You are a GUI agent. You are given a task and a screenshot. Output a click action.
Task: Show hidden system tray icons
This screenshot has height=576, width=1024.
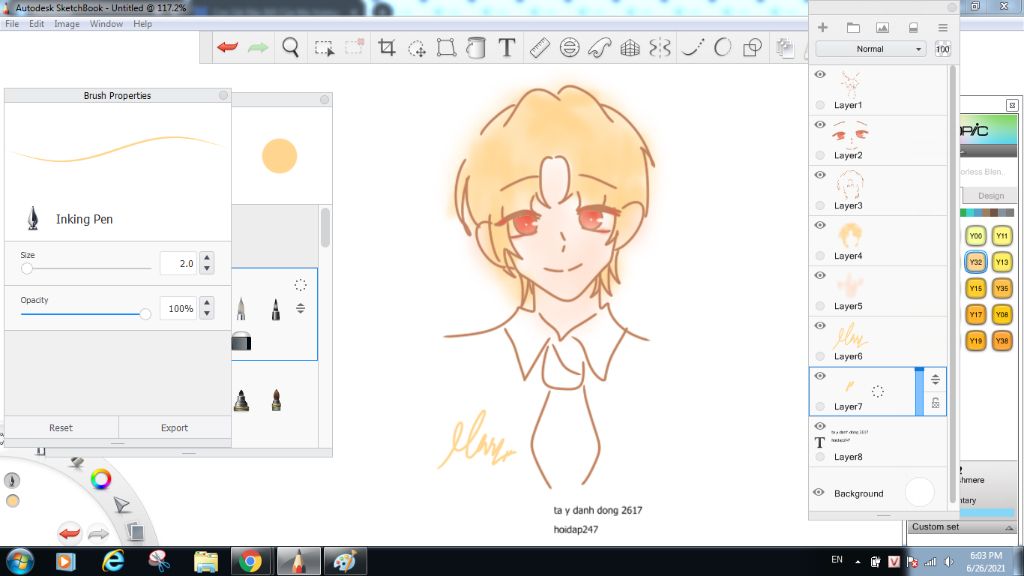tap(857, 562)
